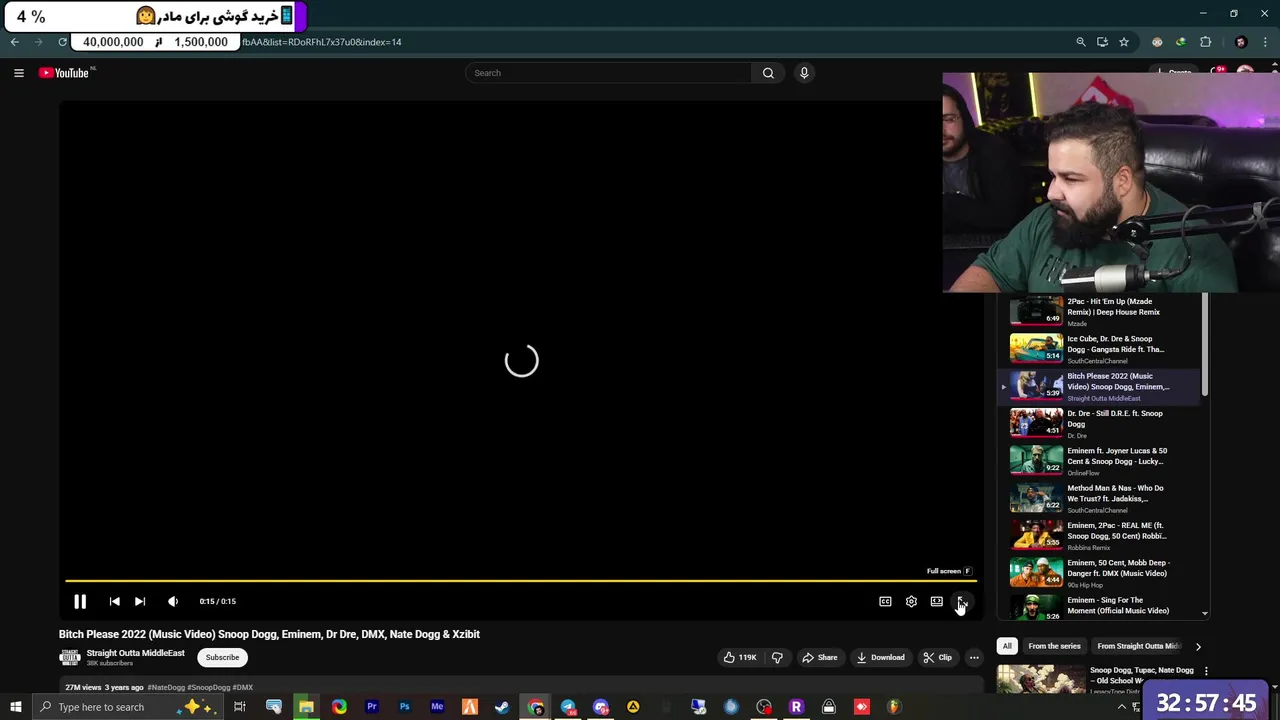Click the #NateDogg hashtag in description

pyautogui.click(x=166, y=687)
